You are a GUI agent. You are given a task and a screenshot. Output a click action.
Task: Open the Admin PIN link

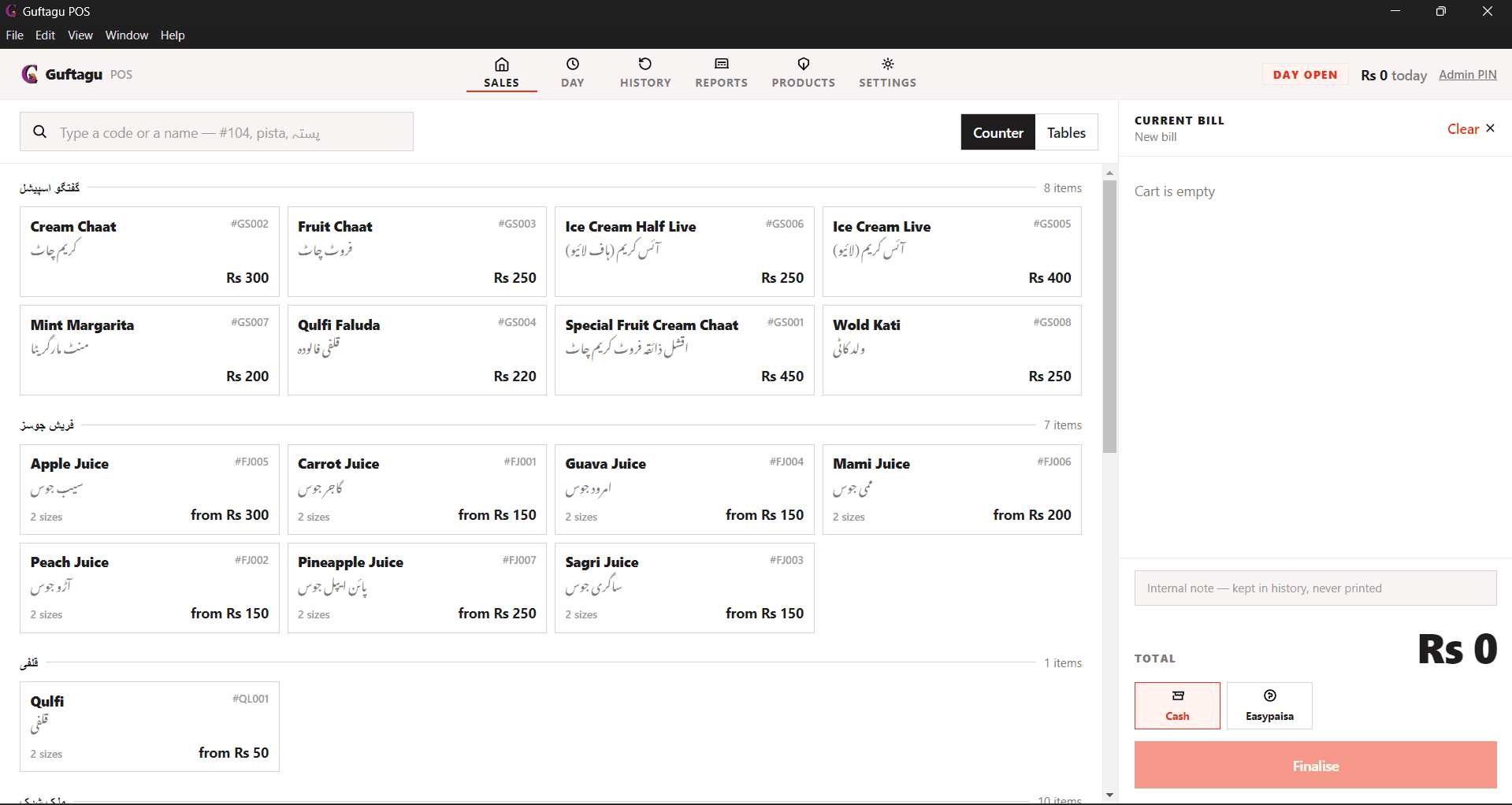click(x=1467, y=74)
